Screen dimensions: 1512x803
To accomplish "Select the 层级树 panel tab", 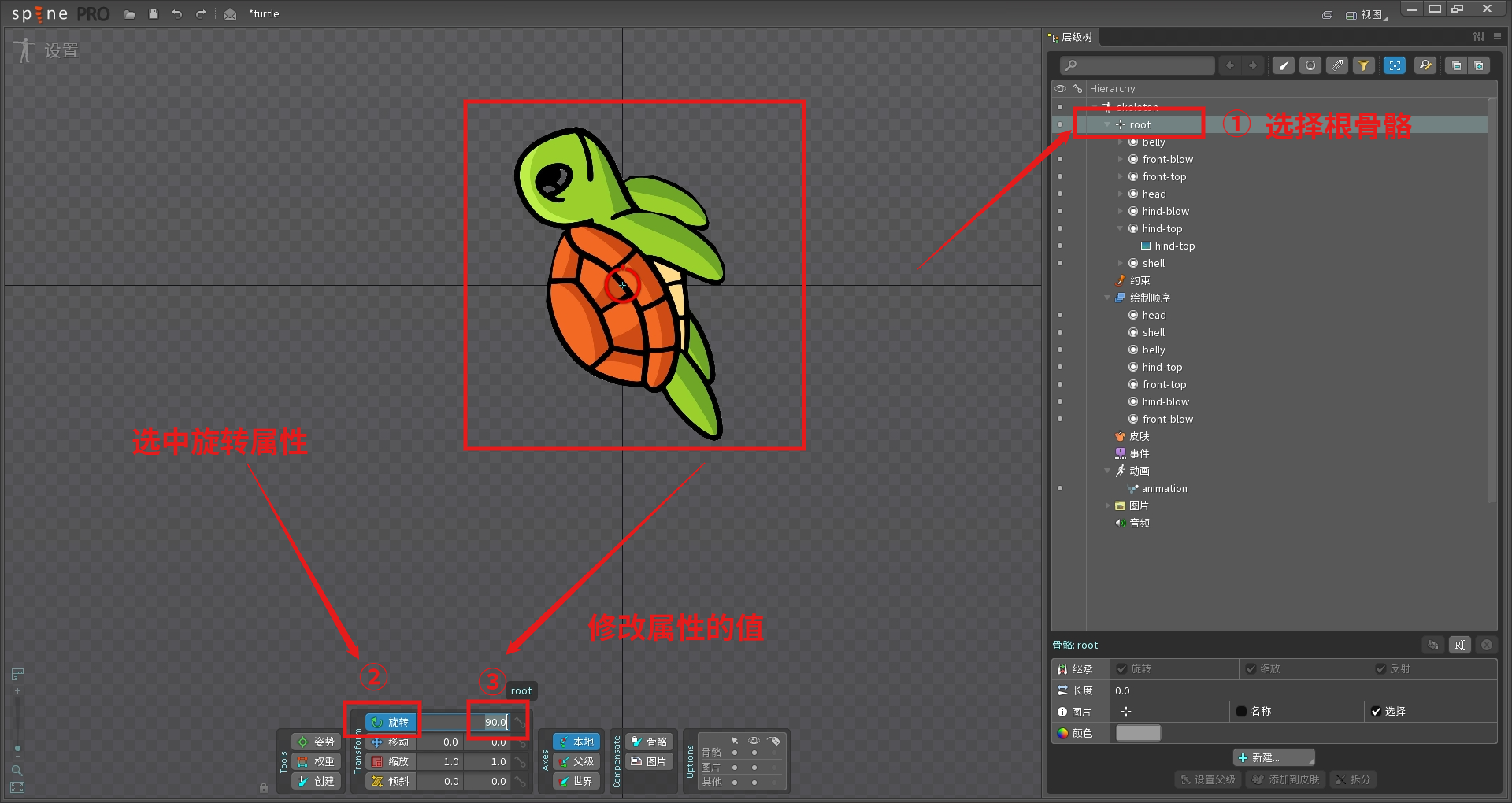I will tap(1071, 37).
